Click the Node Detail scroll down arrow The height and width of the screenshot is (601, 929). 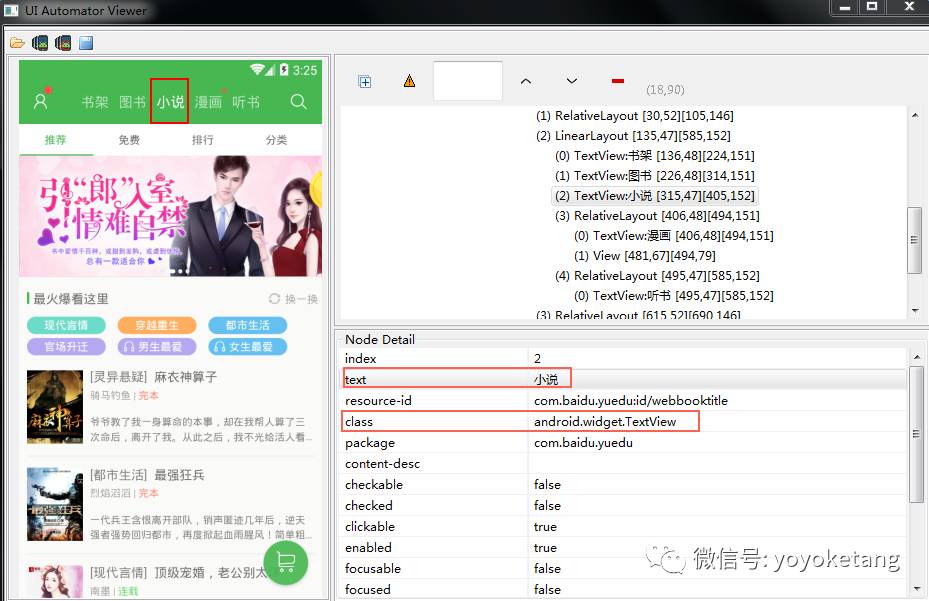(x=917, y=589)
